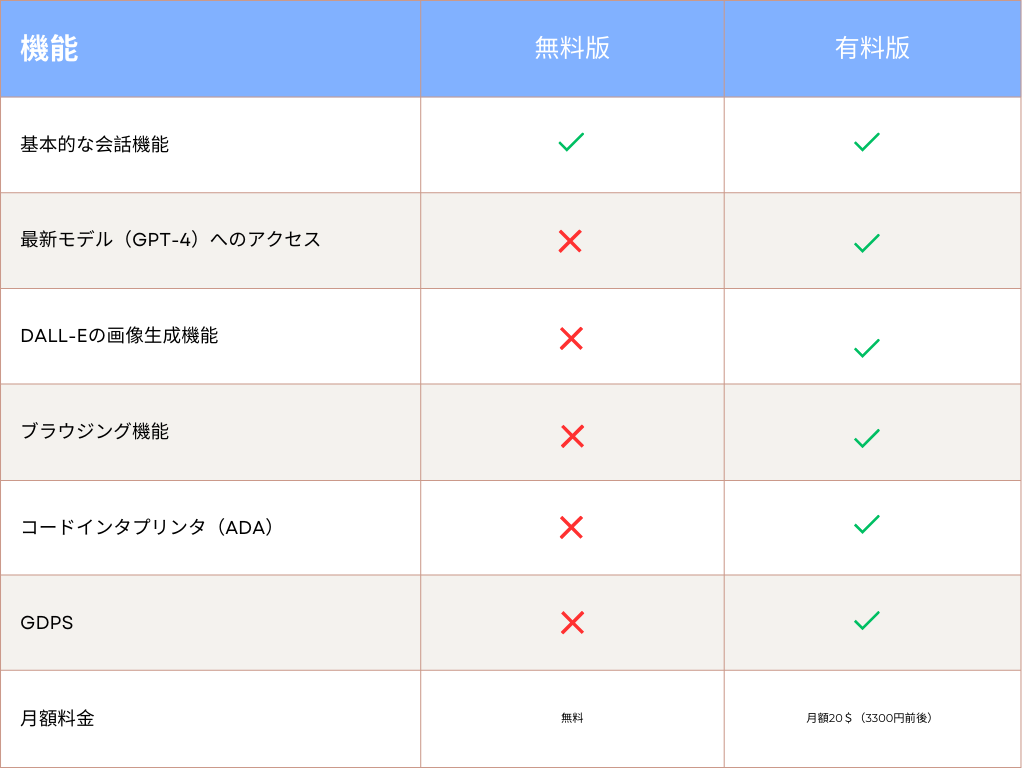The width and height of the screenshot is (1024, 768).
Task: Click the green checkmark in the コードインタプリタ row
Action: pyautogui.click(x=867, y=524)
